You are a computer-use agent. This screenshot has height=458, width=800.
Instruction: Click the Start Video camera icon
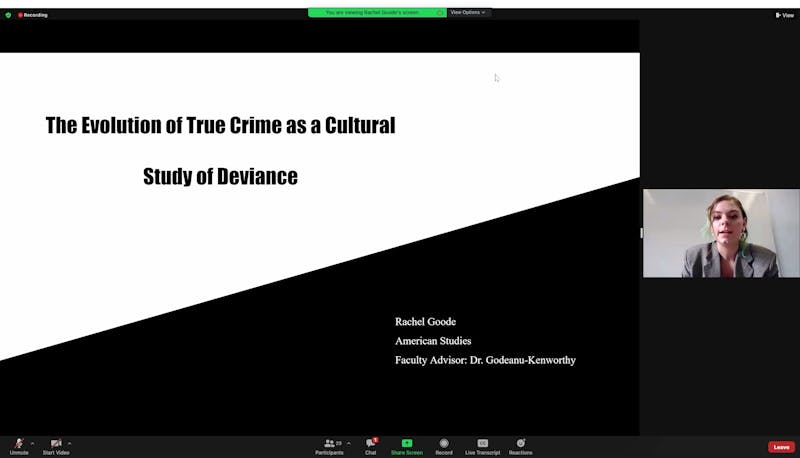[x=56, y=443]
